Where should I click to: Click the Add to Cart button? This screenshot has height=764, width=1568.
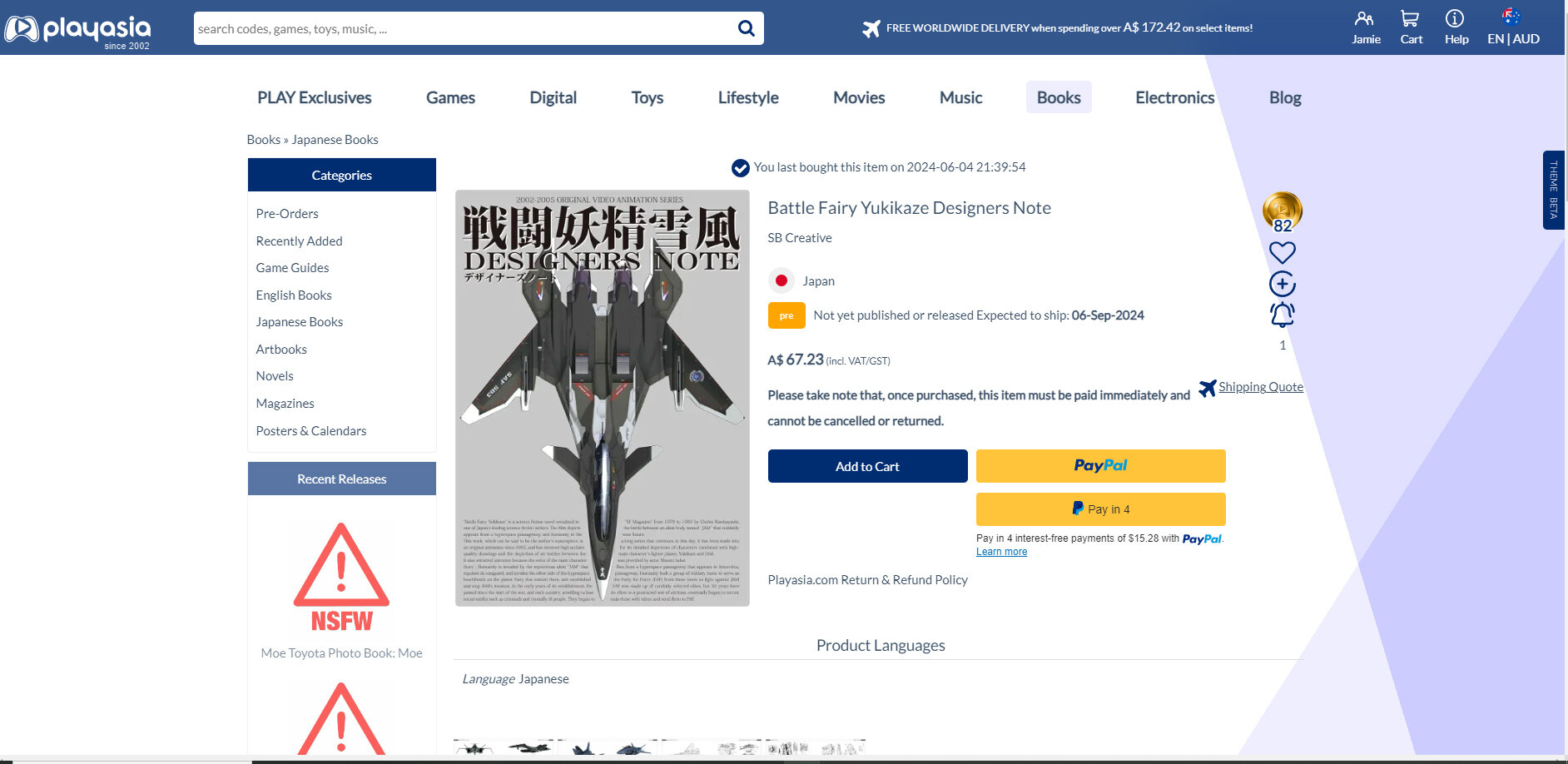pos(867,466)
